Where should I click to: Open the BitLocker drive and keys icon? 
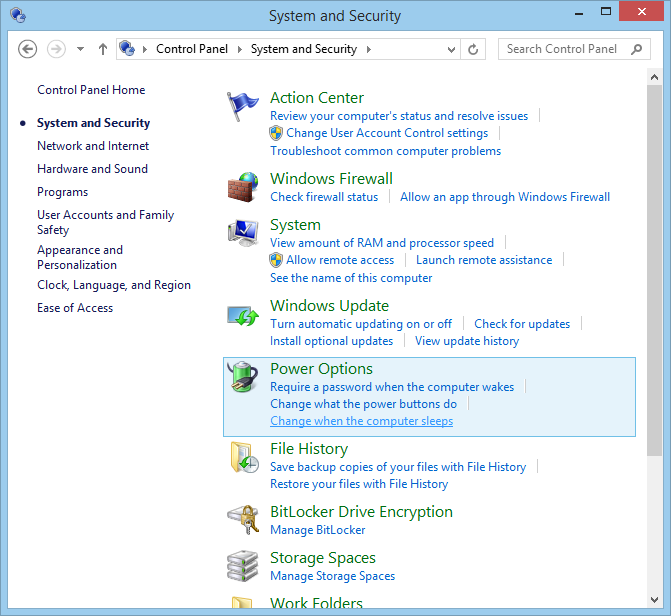click(x=243, y=520)
